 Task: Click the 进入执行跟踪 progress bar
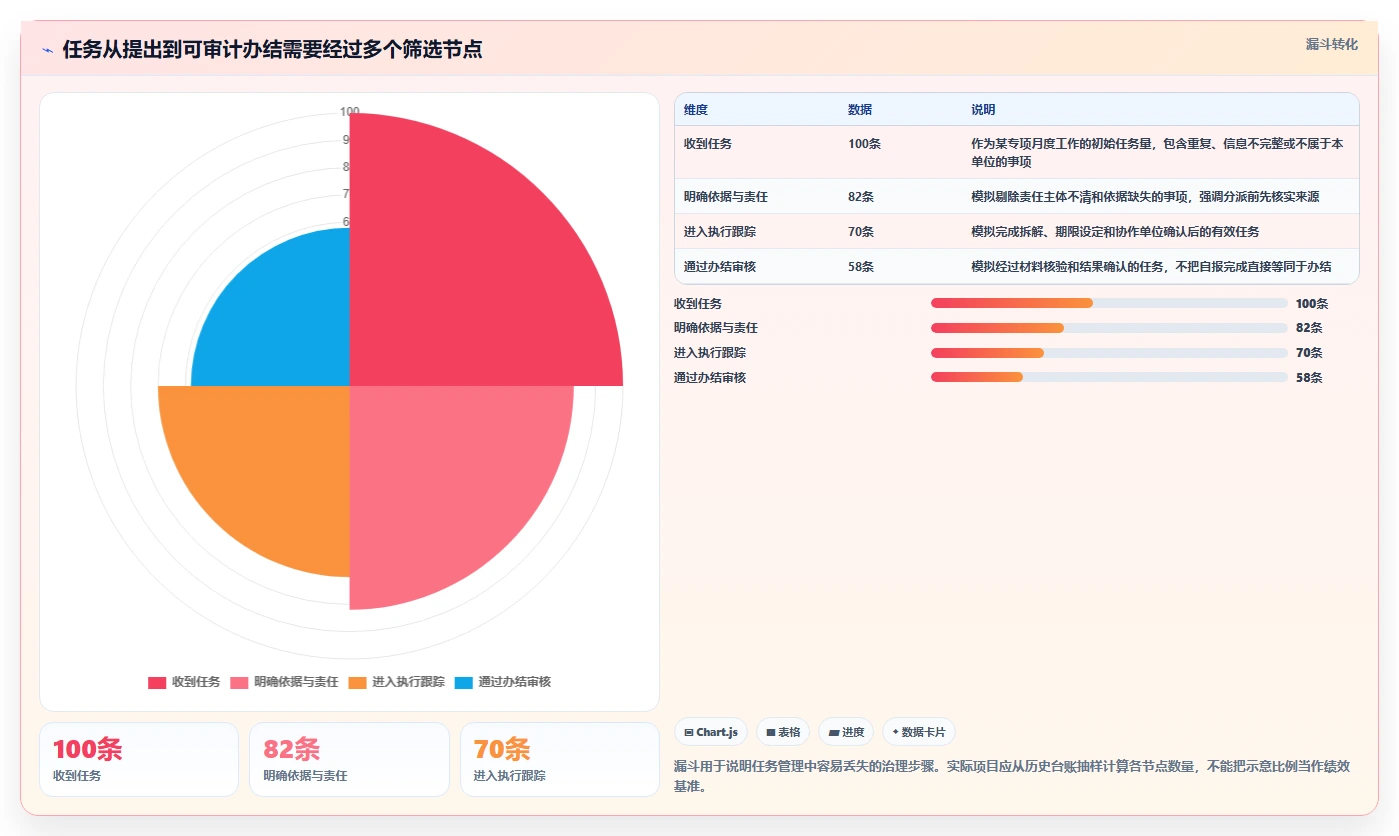pos(1109,353)
